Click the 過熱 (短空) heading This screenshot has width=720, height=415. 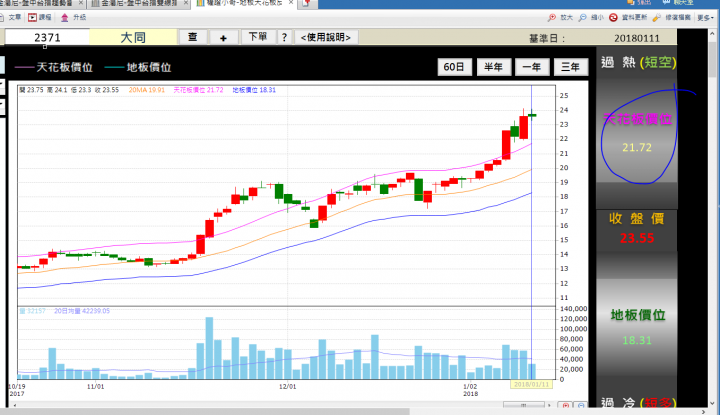[638, 62]
